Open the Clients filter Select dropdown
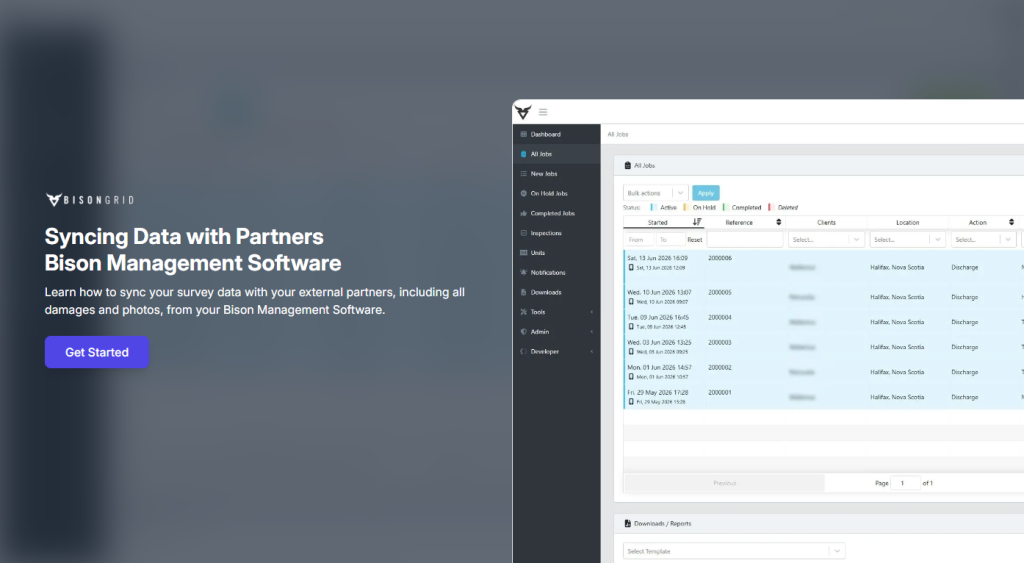Screen dimensions: 1024x563 pyautogui.click(x=826, y=240)
